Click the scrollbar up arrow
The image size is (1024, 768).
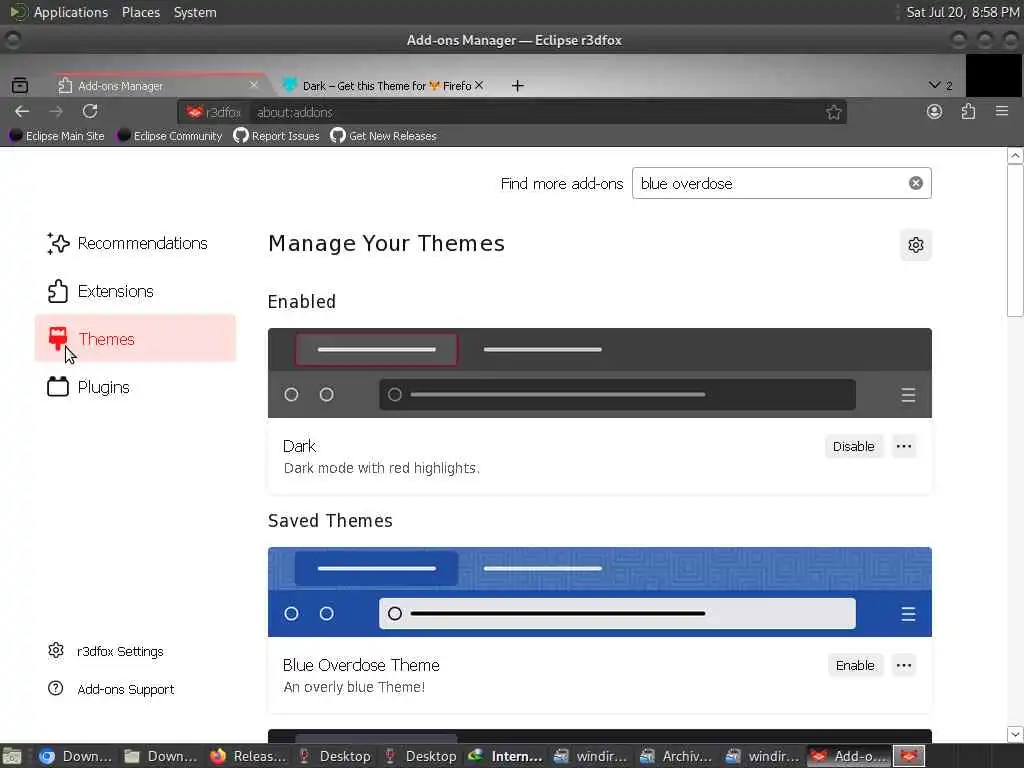click(x=1015, y=155)
